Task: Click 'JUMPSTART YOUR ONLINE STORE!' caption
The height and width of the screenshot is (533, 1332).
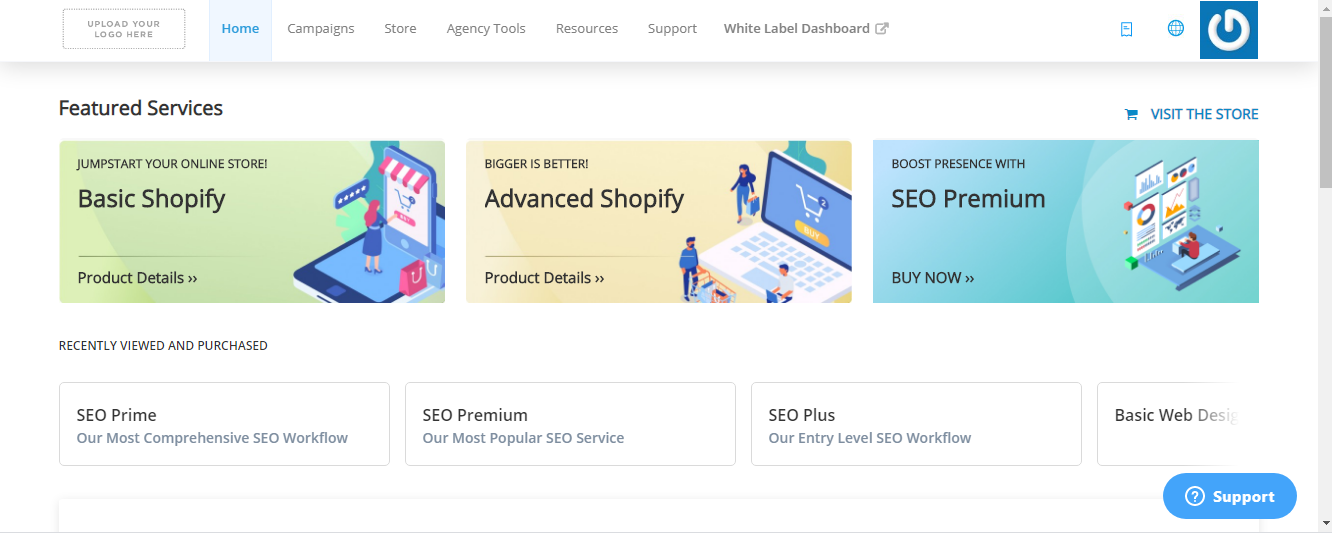Action: click(172, 164)
